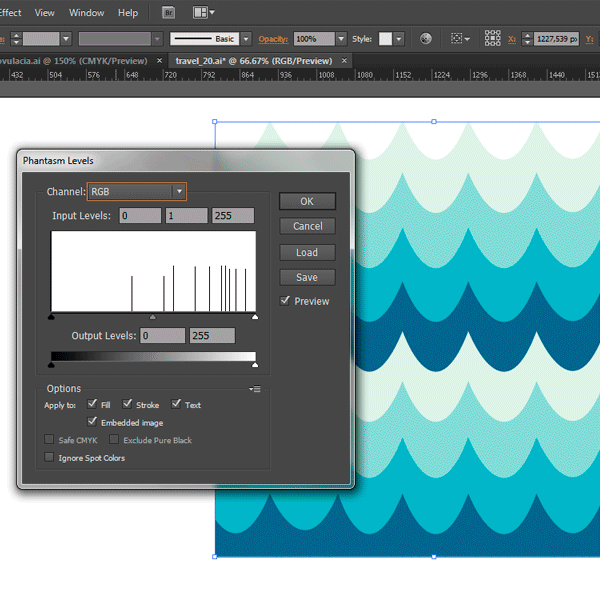Click the Opacity 100% field
Viewport: 600px width, 600px height.
tap(314, 39)
